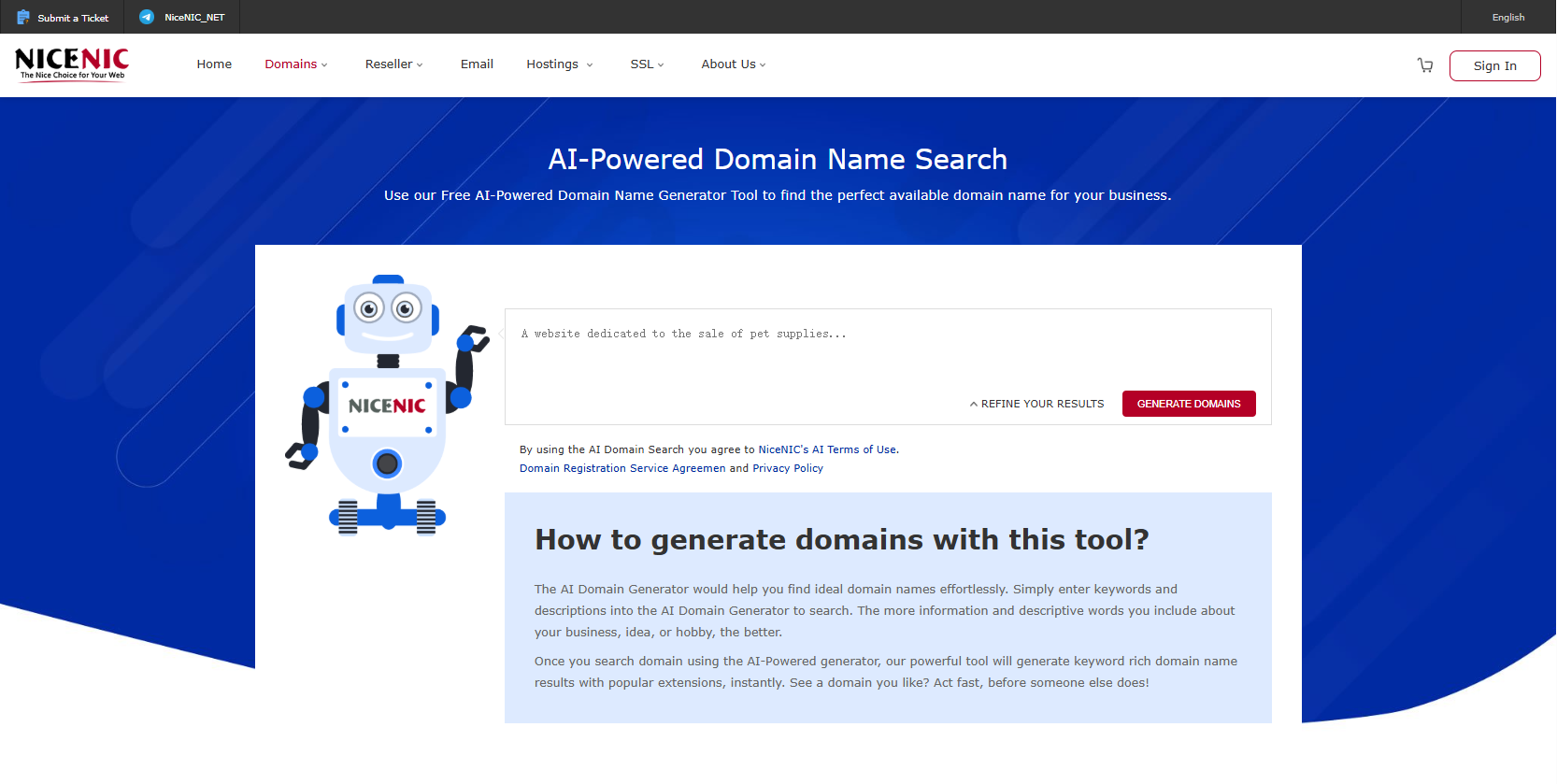Click the 'How to generate domains with this tool?' heading
Screen dimensions: 1557x784
[841, 539]
